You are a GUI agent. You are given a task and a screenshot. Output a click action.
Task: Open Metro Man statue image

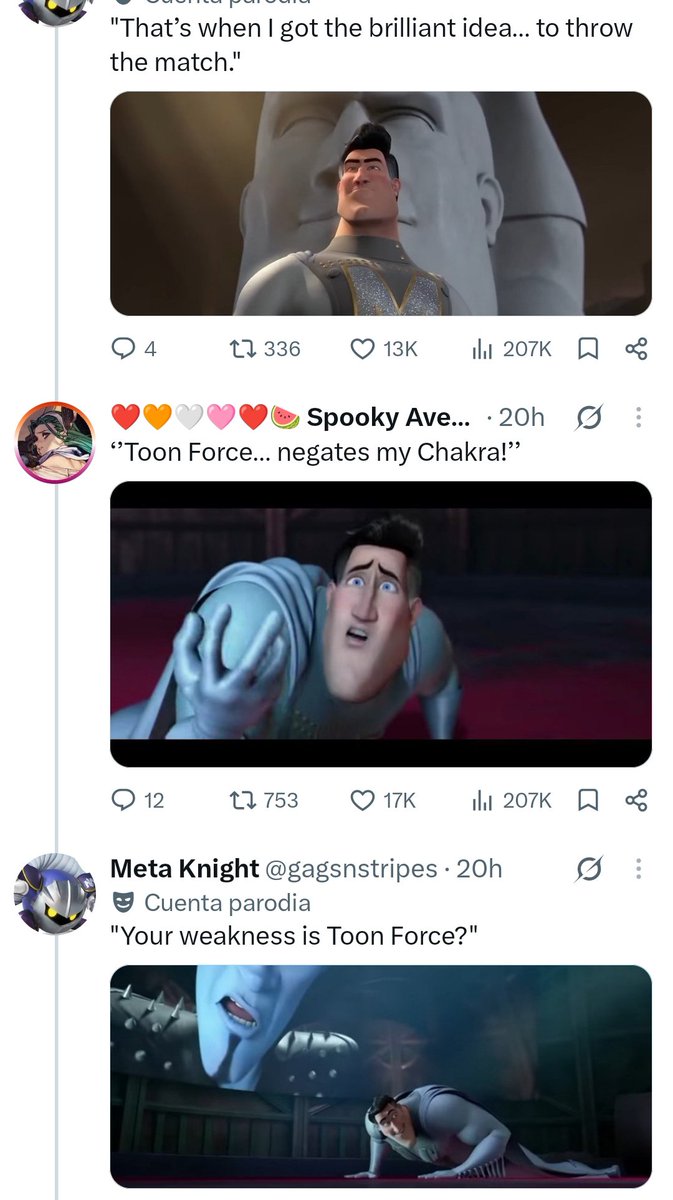[x=381, y=204]
